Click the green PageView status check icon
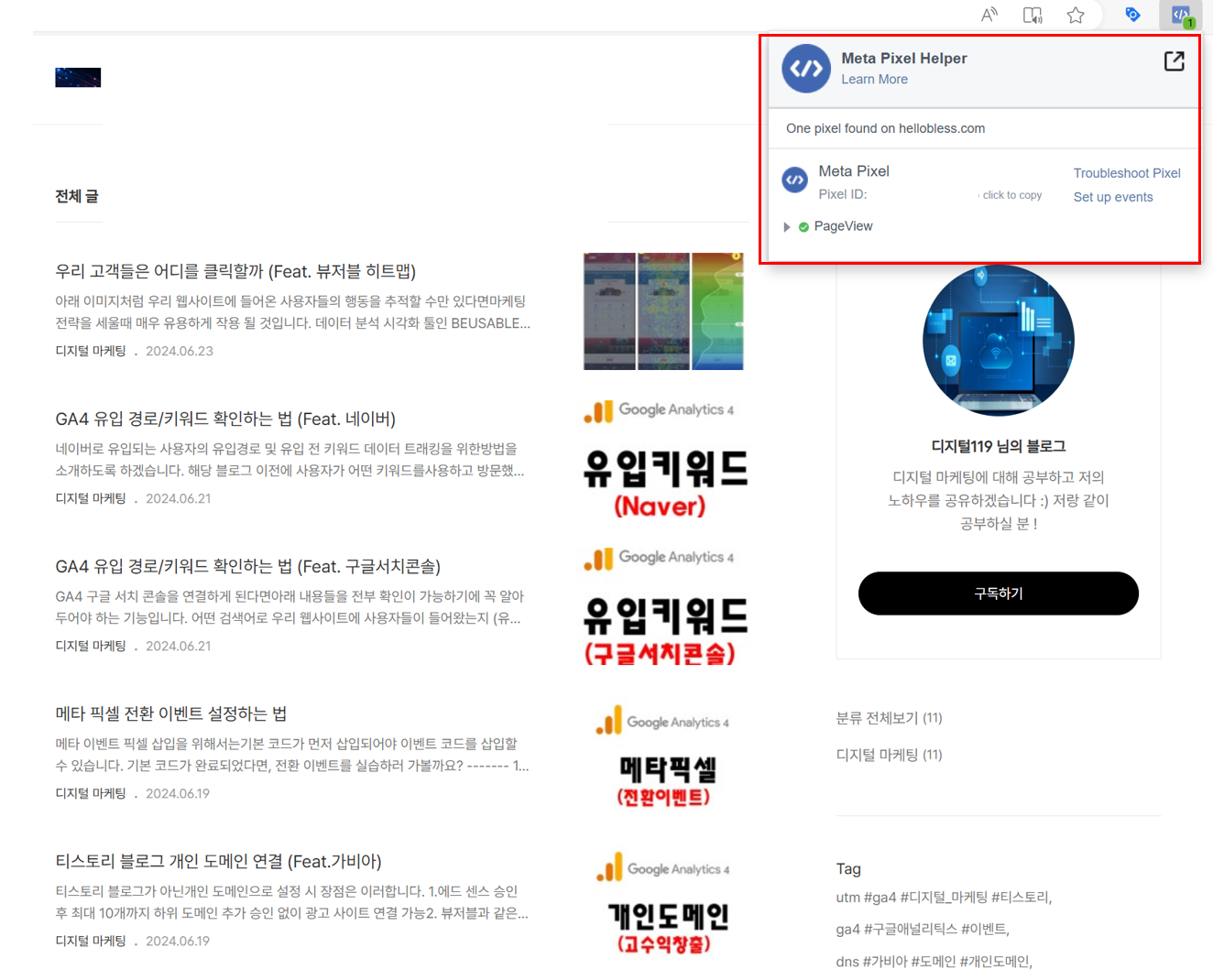This screenshot has width=1213, height=980. [803, 227]
